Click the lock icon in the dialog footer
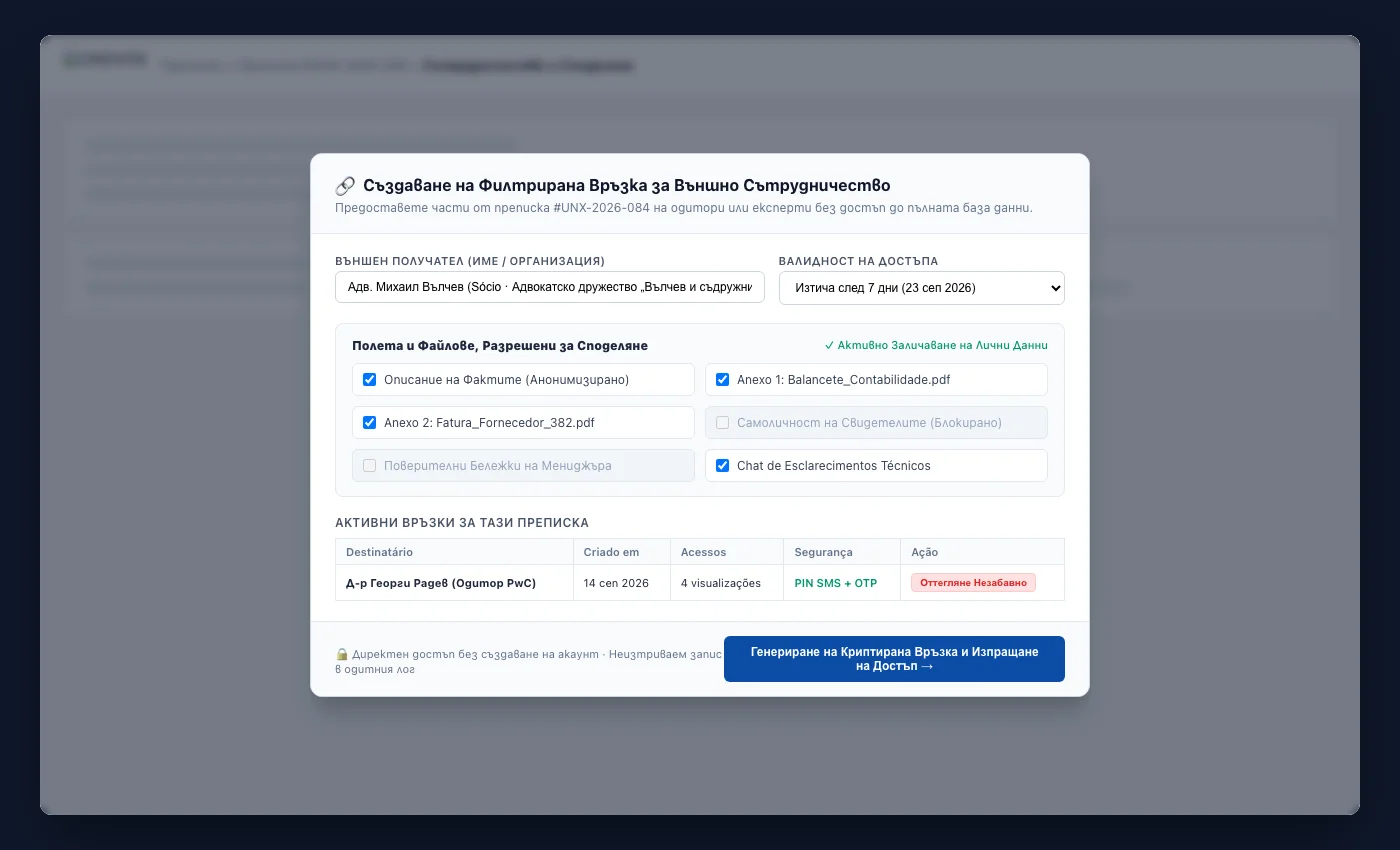1400x850 pixels. click(x=342, y=653)
